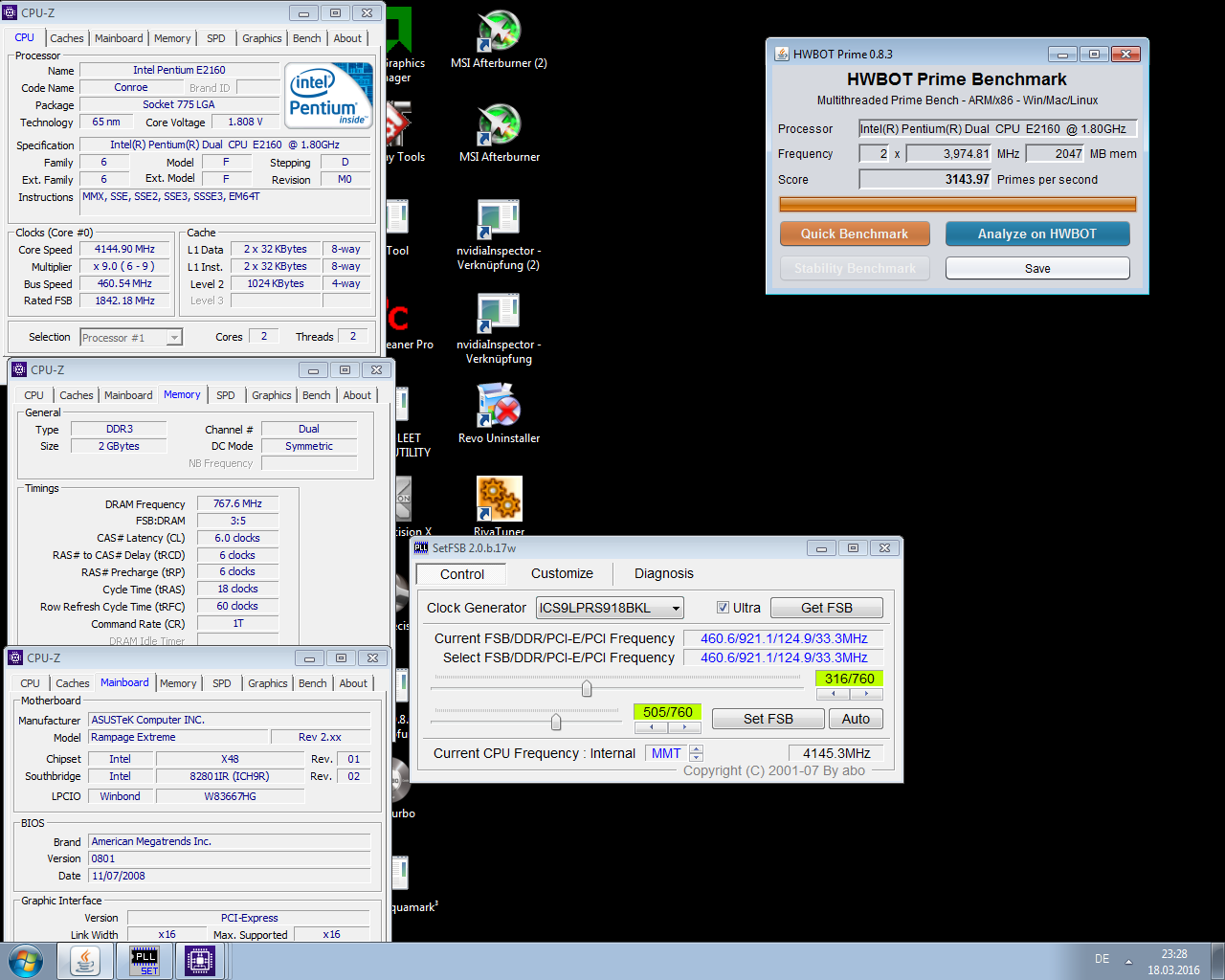This screenshot has height=980, width=1225.
Task: Open Bench tab in top CPU-Z window
Action: pos(307,38)
